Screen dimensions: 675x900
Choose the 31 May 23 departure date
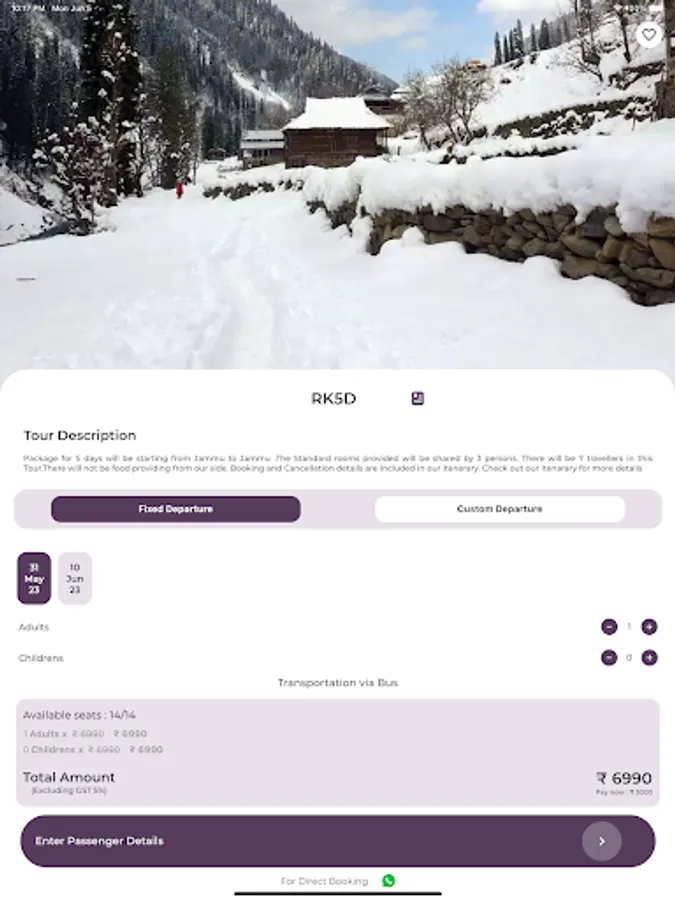tap(34, 578)
